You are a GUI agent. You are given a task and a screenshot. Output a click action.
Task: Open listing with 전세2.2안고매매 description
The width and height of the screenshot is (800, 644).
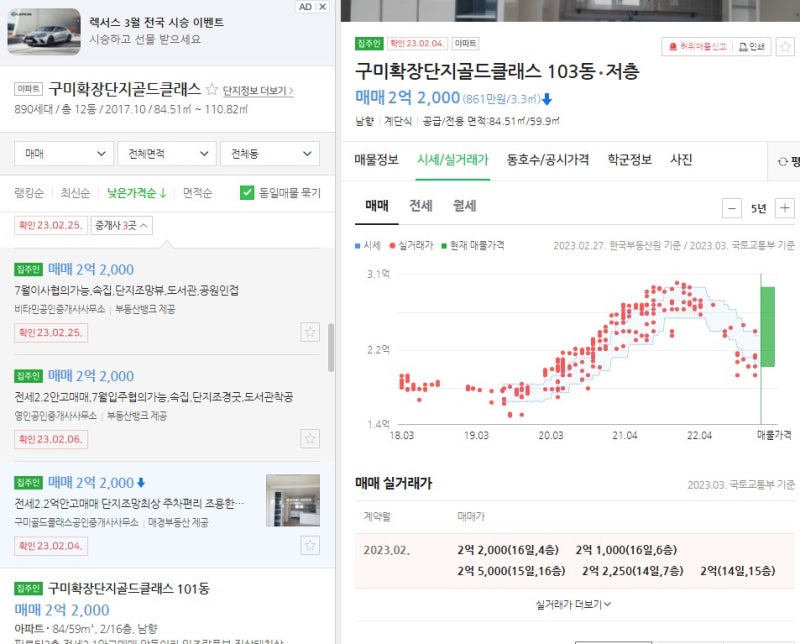154,397
